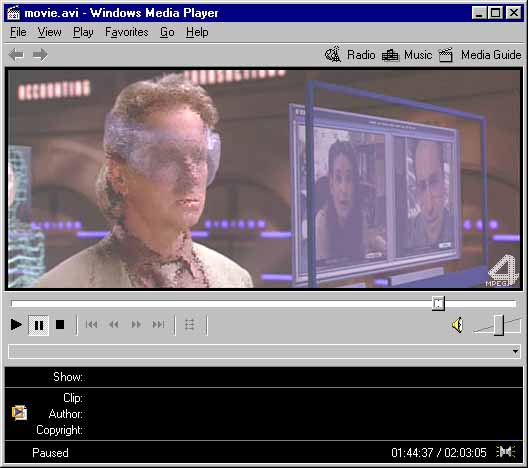Go forward with right arrow
Viewport: 528px width, 468px height.
pos(40,55)
